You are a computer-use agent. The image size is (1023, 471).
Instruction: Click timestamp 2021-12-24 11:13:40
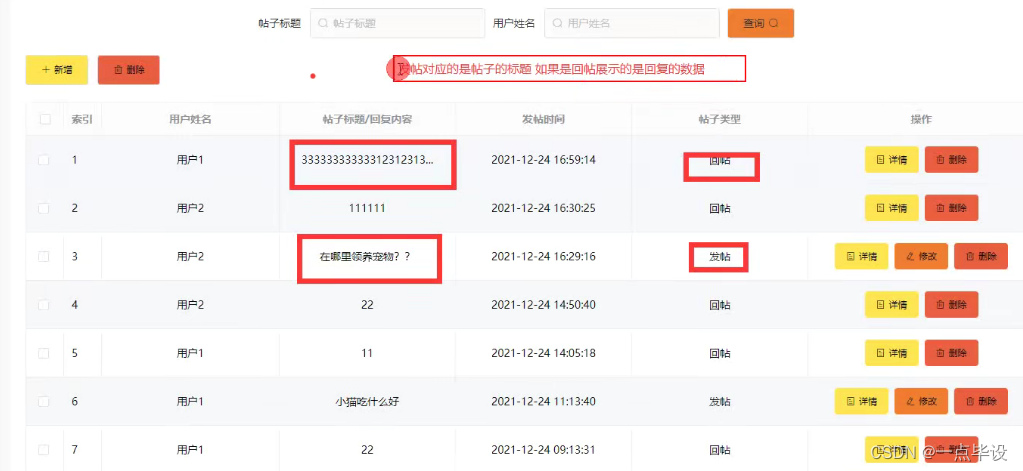(543, 401)
